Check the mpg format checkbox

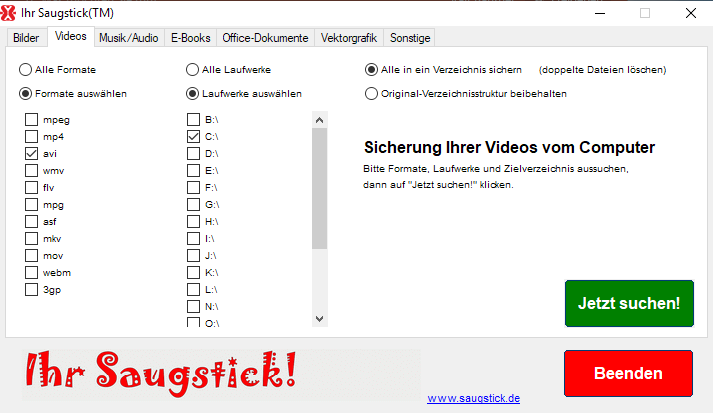pos(31,205)
